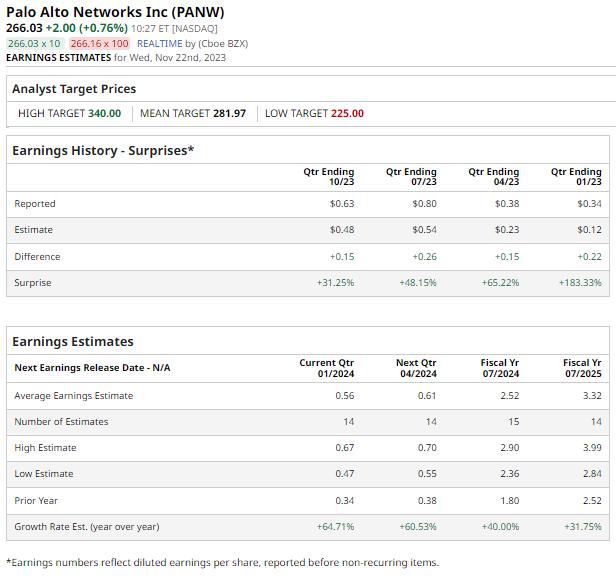616x578 pixels.
Task: Click the average estimate value 3.32
Action: (592, 396)
